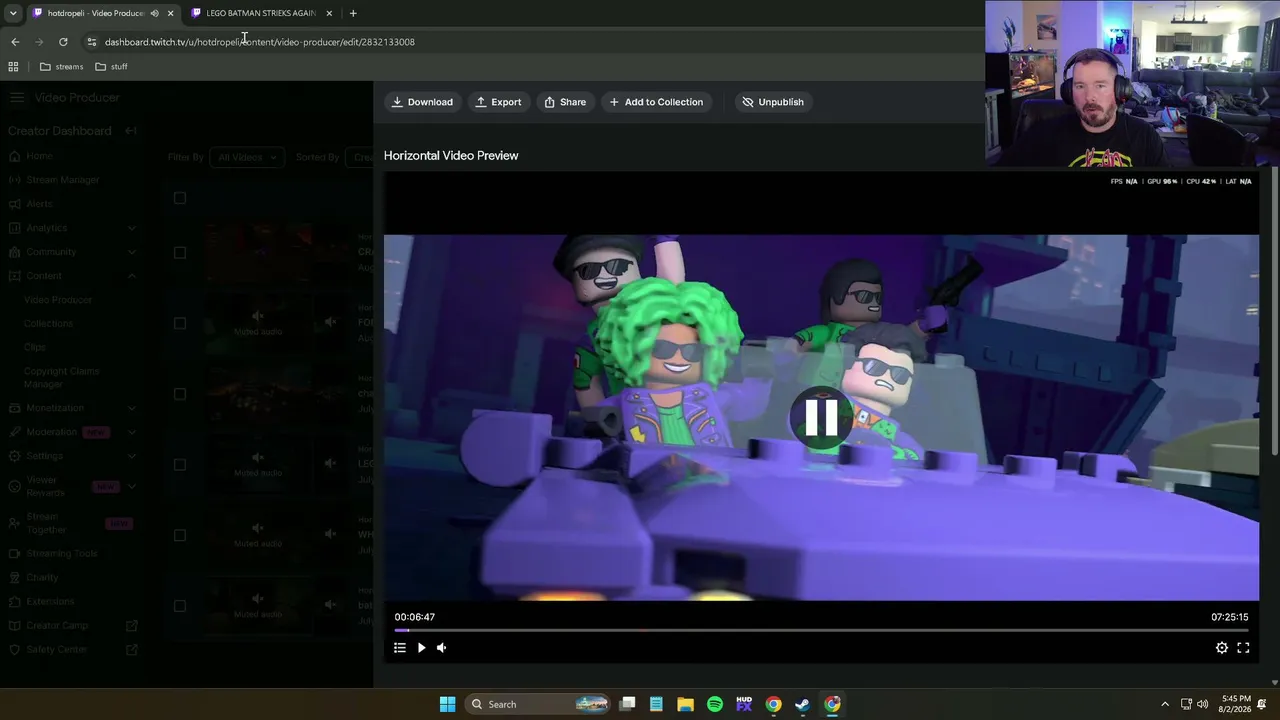The height and width of the screenshot is (720, 1280).
Task: Expand the Analytics section
Action: tap(131, 228)
